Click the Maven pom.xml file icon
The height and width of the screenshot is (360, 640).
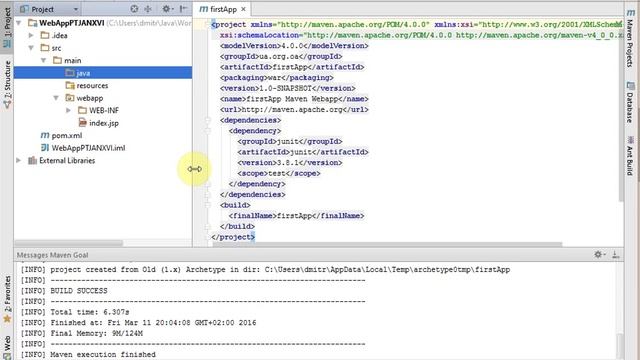44,135
